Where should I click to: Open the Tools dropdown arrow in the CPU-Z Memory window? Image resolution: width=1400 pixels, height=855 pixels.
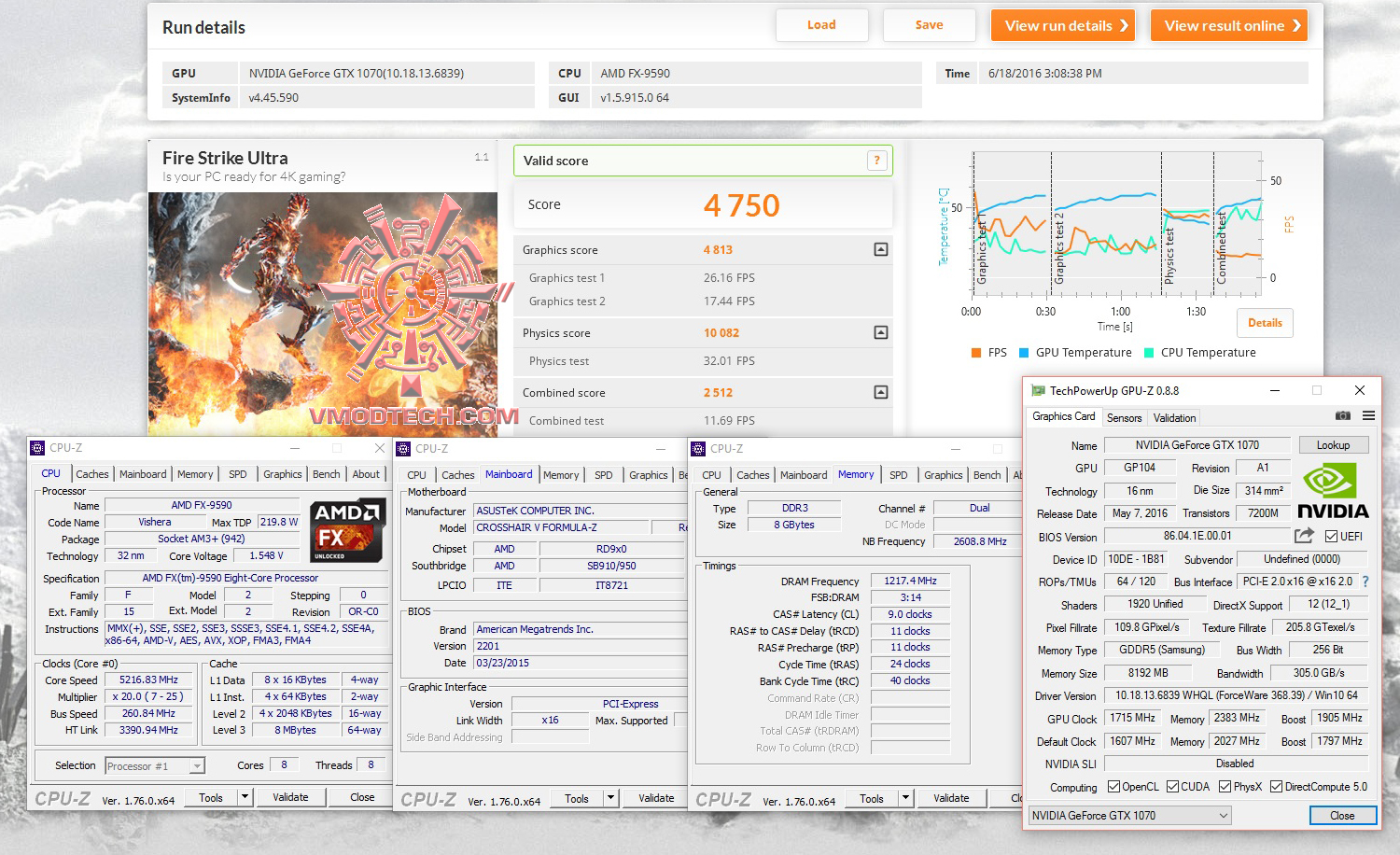point(905,798)
